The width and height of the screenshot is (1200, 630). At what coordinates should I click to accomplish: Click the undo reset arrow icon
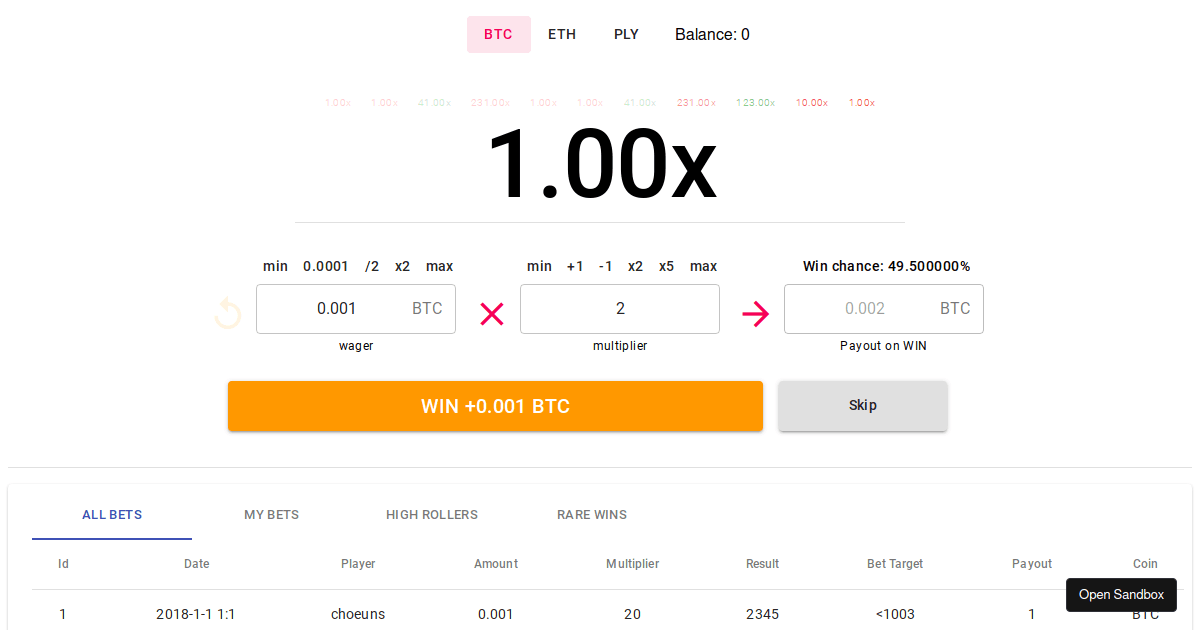pos(228,314)
